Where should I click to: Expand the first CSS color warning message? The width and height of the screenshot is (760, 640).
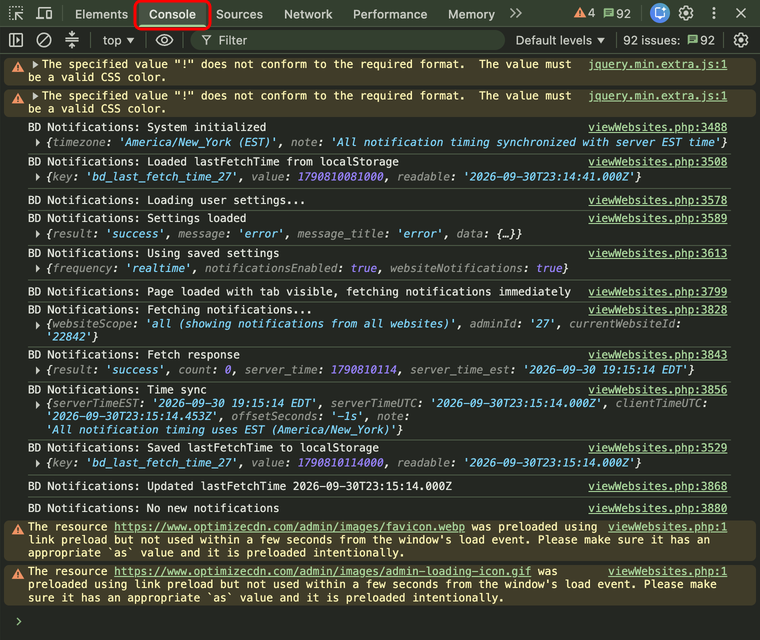tap(35, 64)
